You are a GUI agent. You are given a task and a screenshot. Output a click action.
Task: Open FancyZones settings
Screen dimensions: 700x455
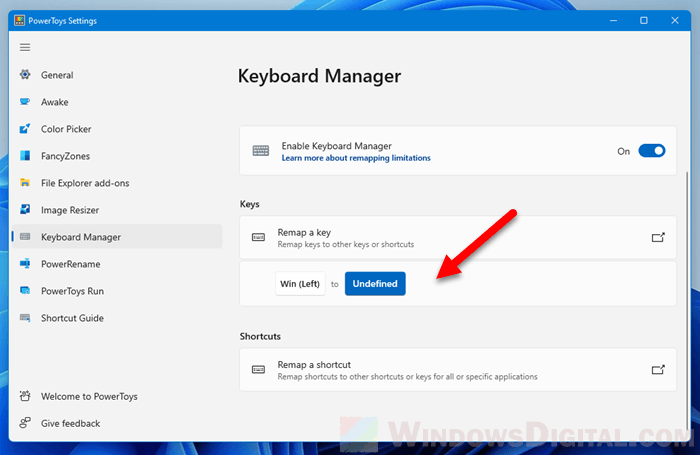tap(117, 156)
